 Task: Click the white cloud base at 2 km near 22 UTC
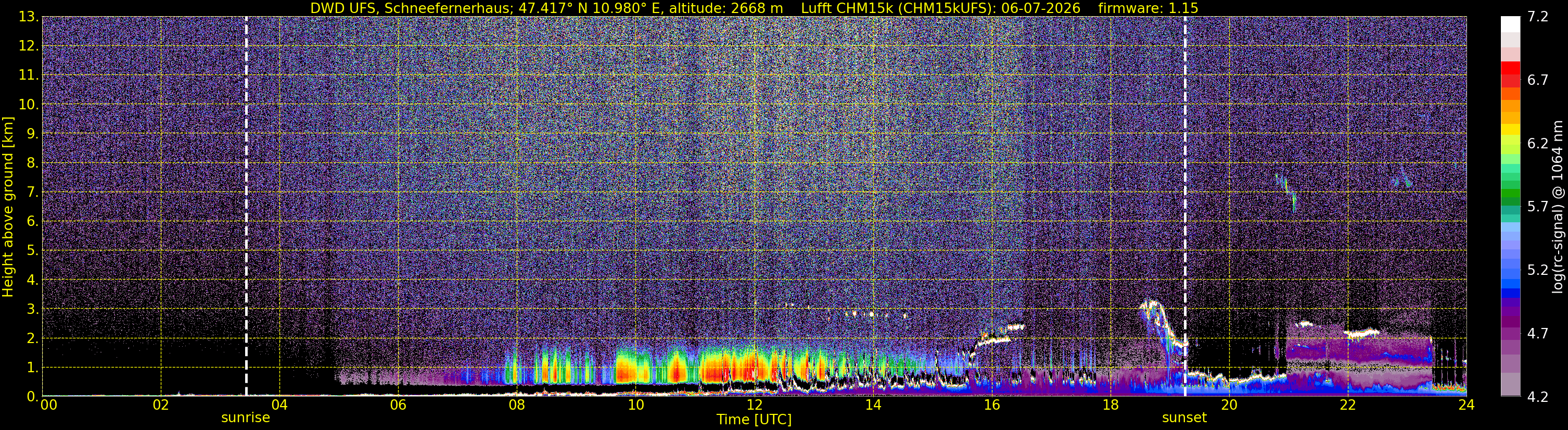(x=1362, y=333)
